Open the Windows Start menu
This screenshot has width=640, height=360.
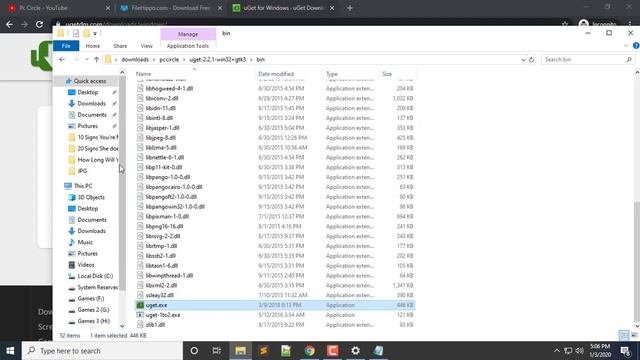click(x=10, y=351)
